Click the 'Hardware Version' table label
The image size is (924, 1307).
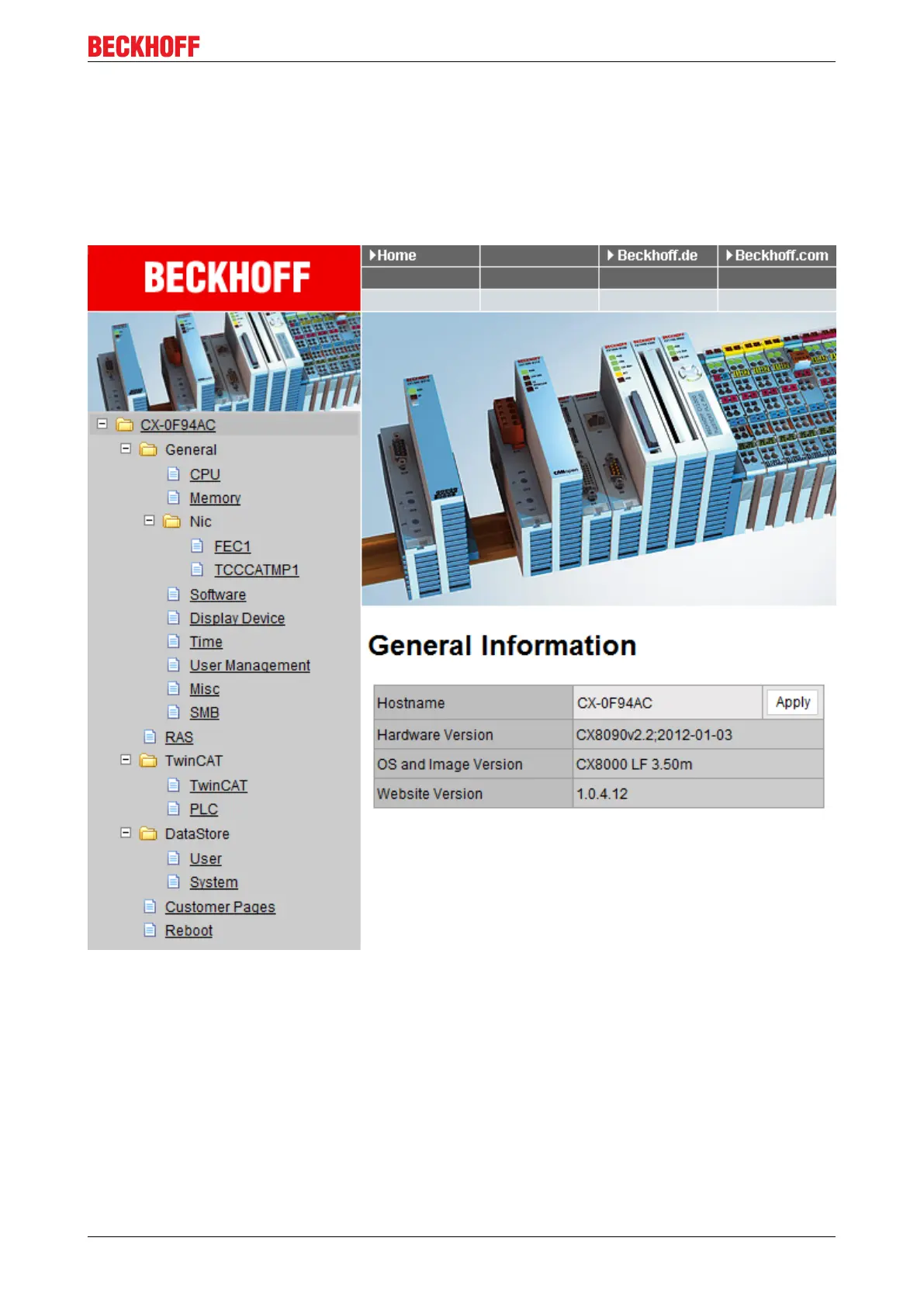(x=434, y=735)
